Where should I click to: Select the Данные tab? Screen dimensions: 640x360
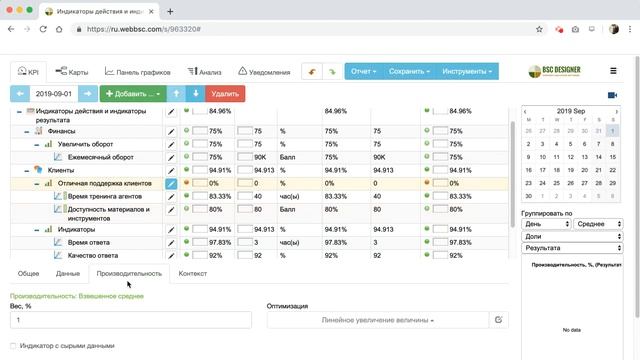(68, 273)
